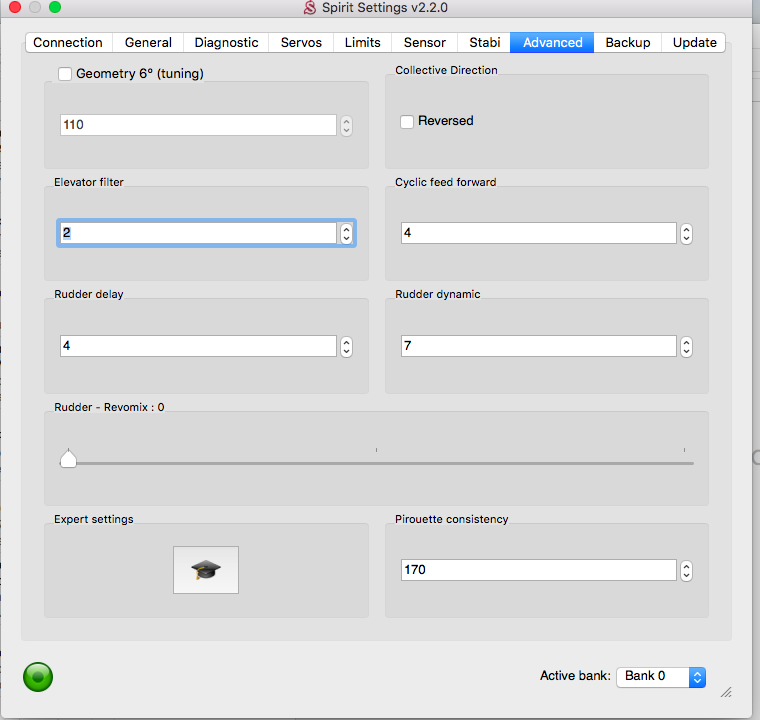Click the green connection status indicator
The image size is (760, 720).
(38, 677)
